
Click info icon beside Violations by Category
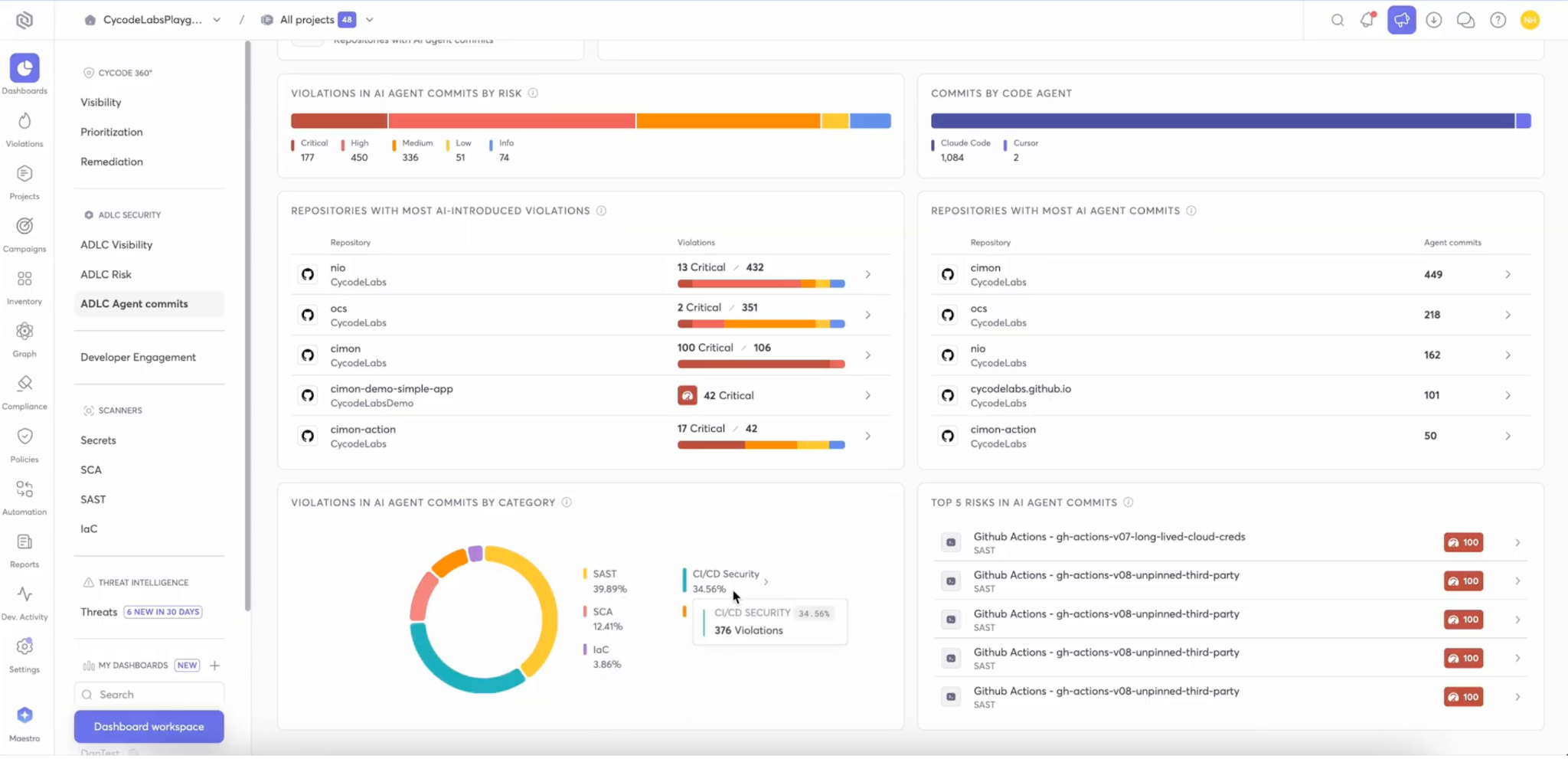[567, 502]
